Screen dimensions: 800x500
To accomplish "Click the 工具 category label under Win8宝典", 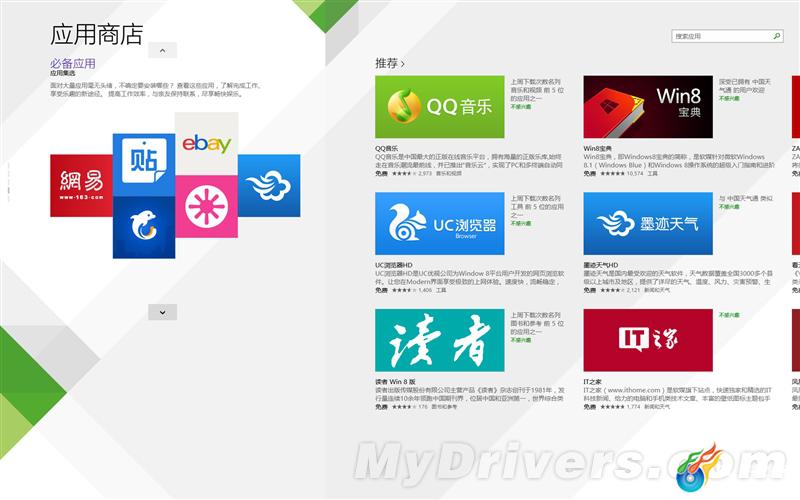I will (653, 173).
